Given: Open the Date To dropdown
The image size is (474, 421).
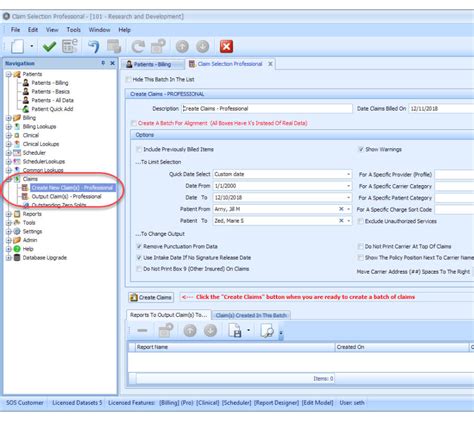Looking at the screenshot, I should point(348,197).
